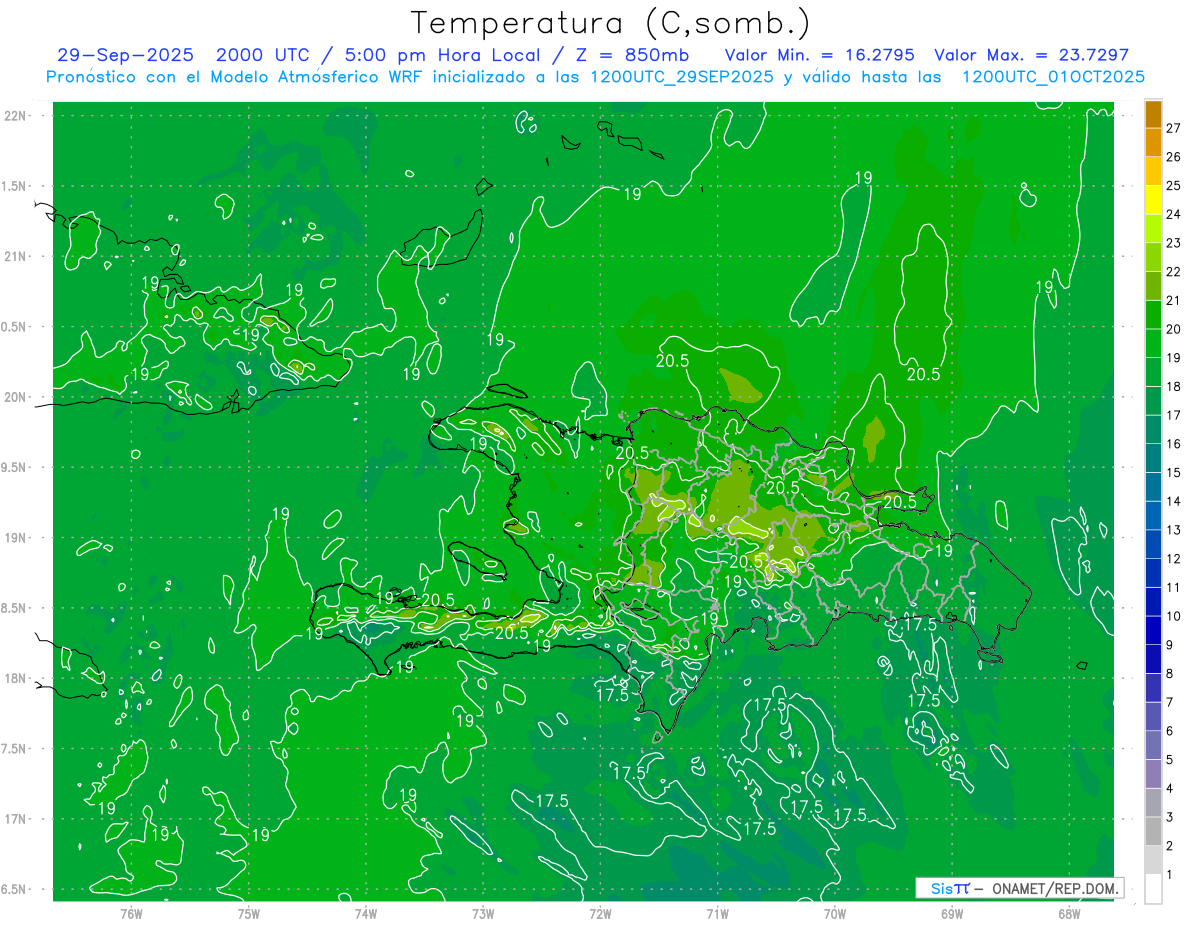Click the blue "Sis" logo text
The height and width of the screenshot is (927, 1200).
[x=941, y=888]
